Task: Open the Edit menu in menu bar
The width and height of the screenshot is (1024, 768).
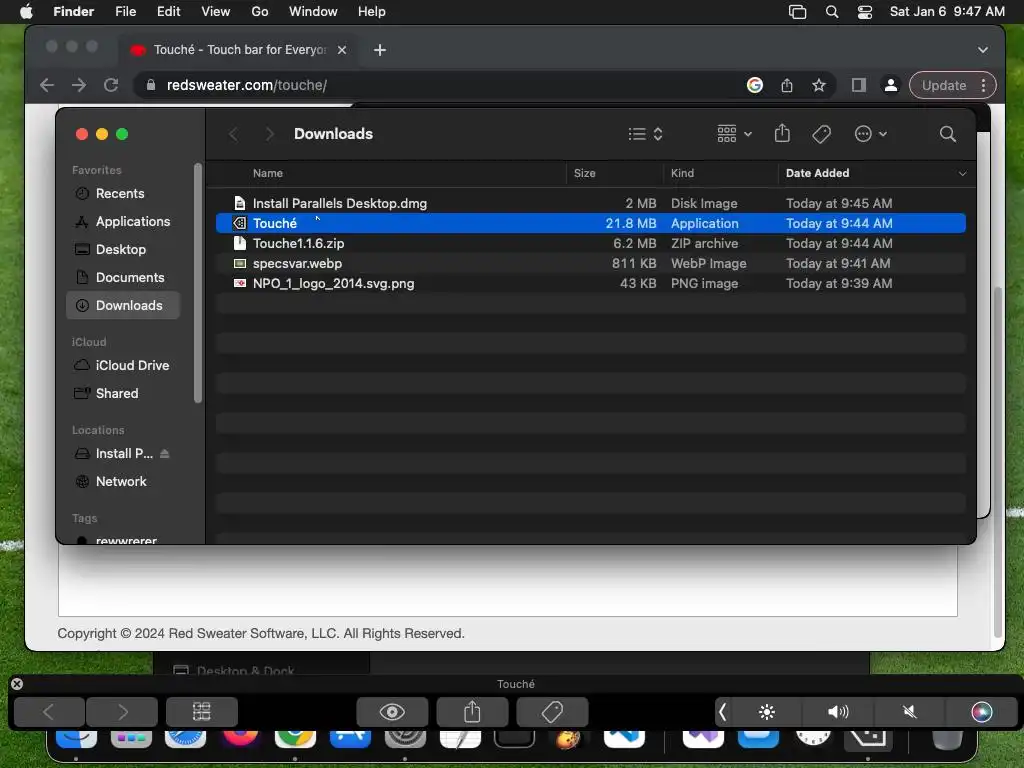Action: 168,12
